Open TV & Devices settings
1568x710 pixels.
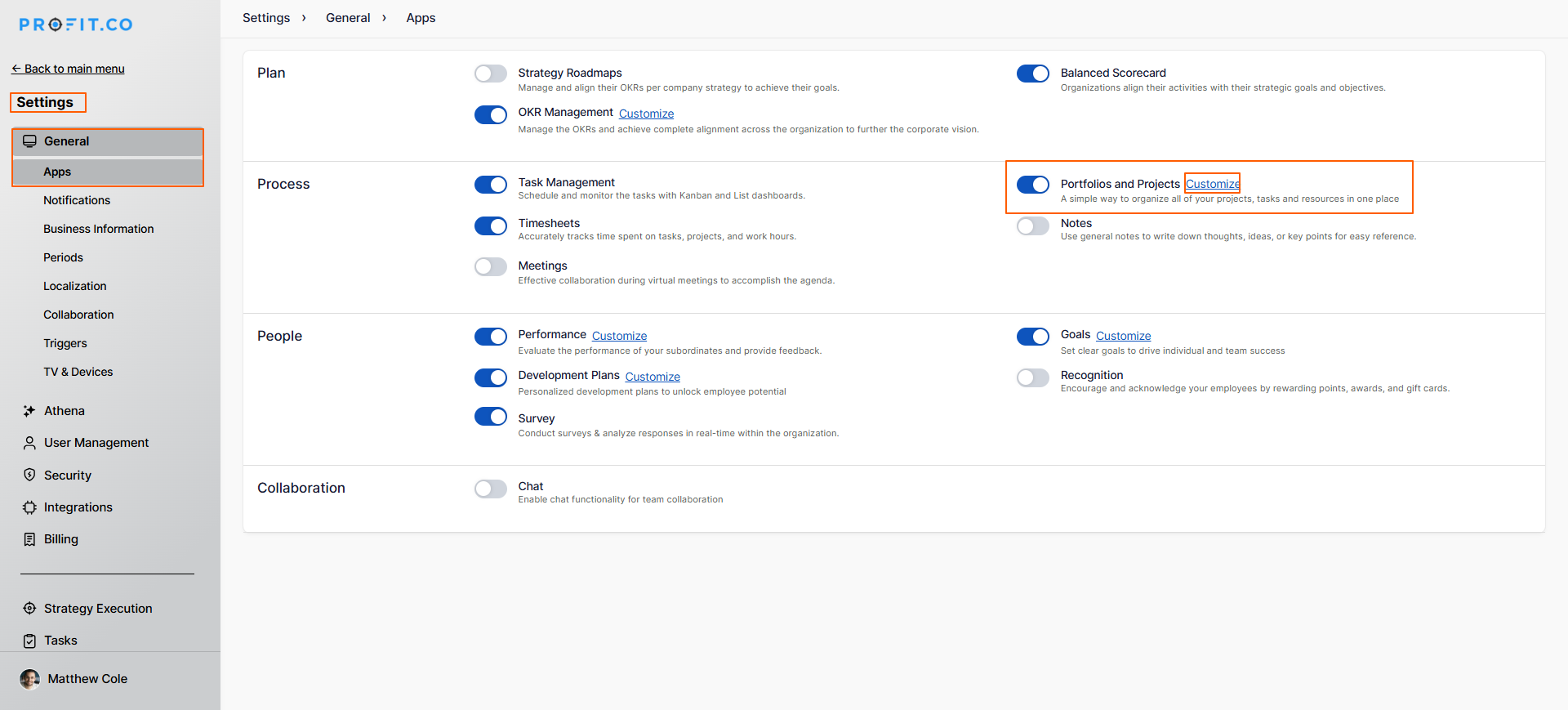(78, 372)
